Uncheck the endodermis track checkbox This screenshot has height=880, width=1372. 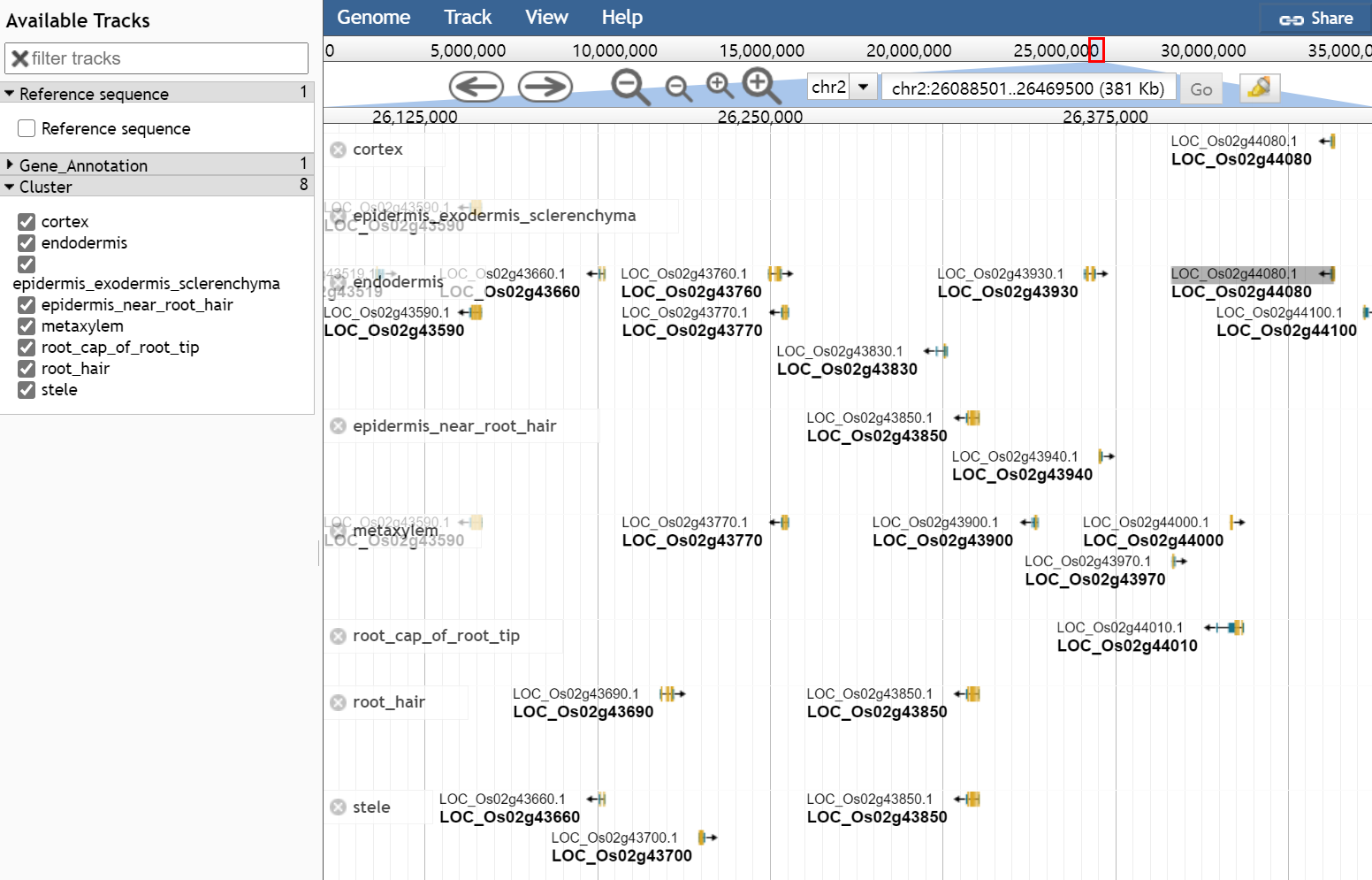click(27, 242)
